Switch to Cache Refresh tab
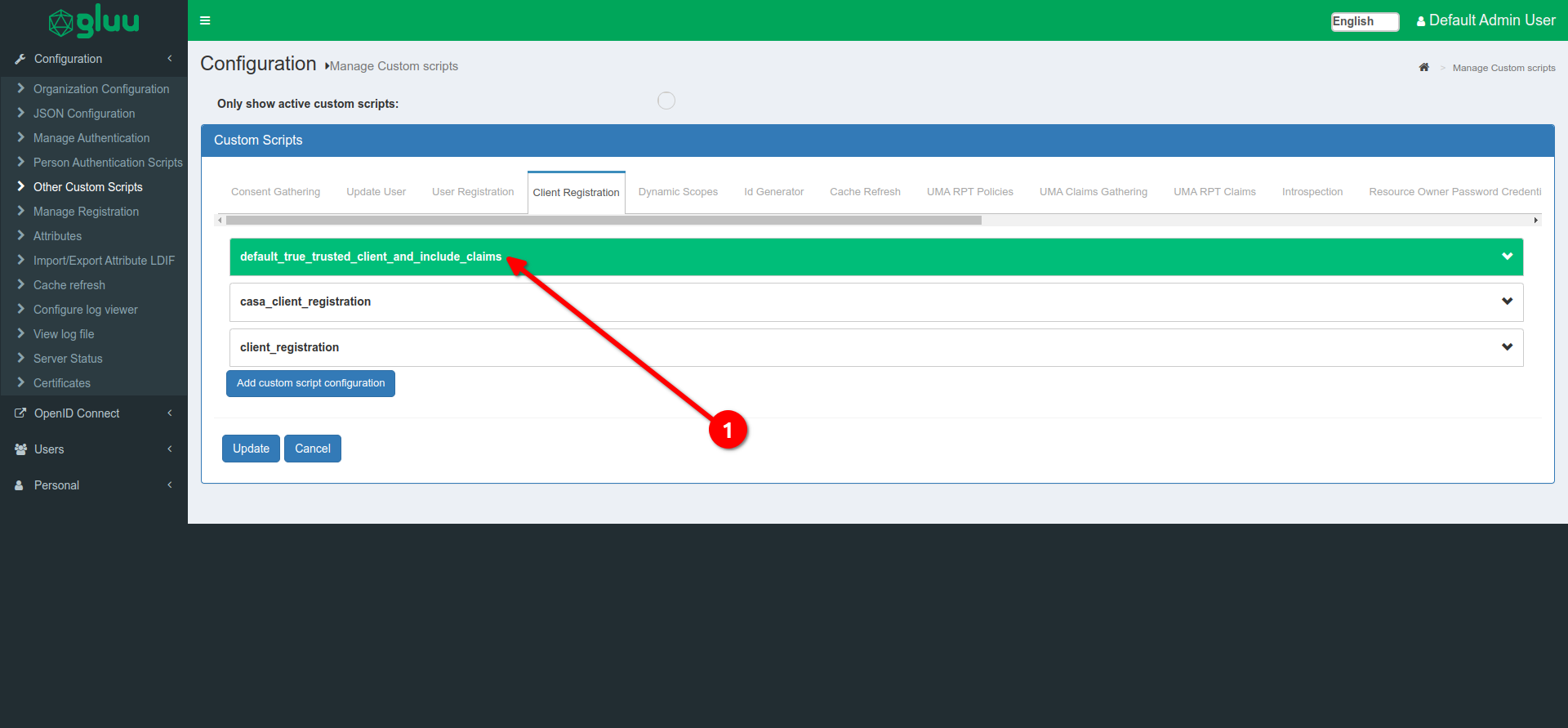Screen dimensions: 1568x728 [x=865, y=192]
